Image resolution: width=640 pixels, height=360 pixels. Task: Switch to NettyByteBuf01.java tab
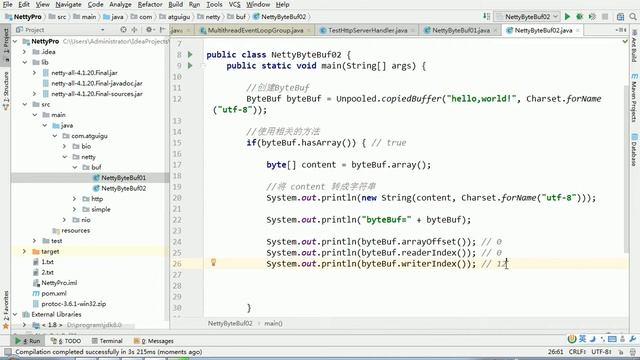[x=461, y=30]
